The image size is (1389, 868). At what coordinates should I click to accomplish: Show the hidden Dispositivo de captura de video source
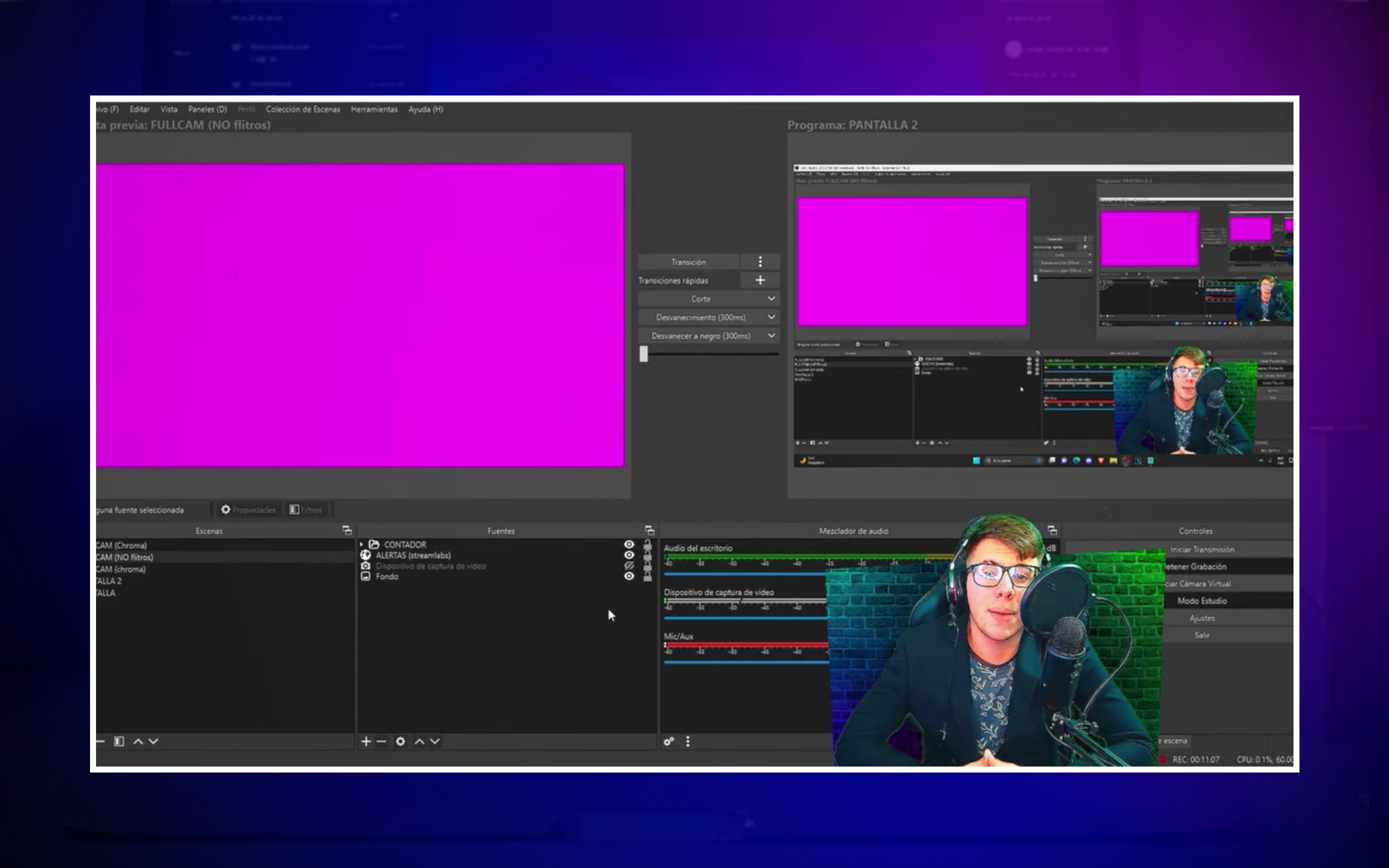[x=629, y=566]
